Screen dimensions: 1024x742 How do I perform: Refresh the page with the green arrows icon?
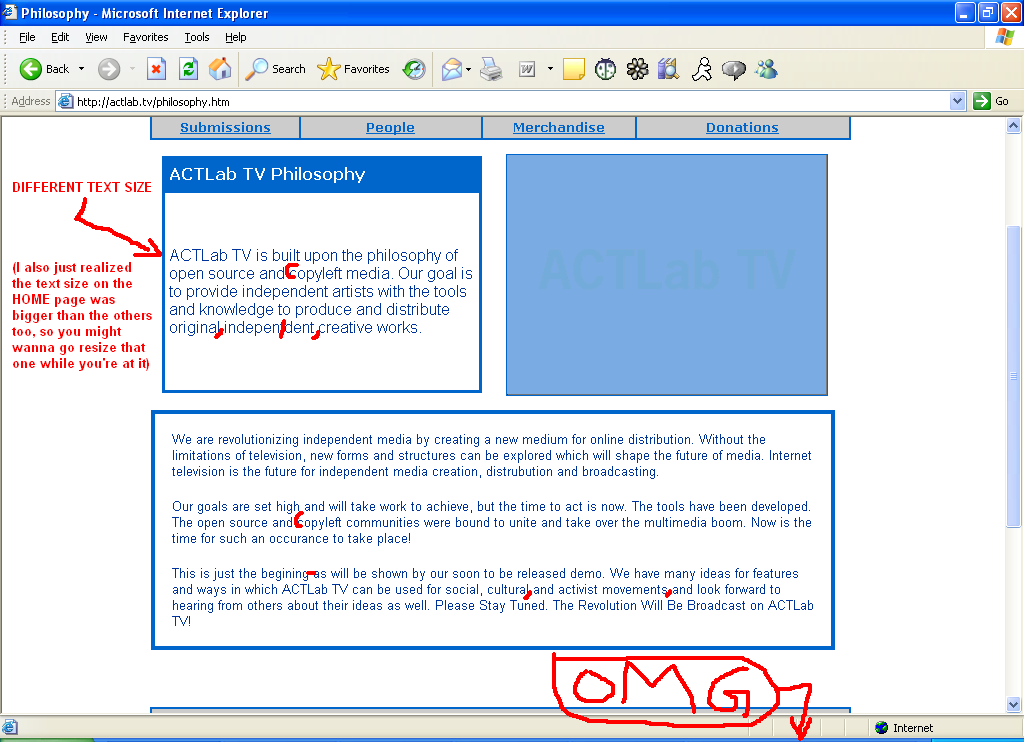click(x=189, y=69)
